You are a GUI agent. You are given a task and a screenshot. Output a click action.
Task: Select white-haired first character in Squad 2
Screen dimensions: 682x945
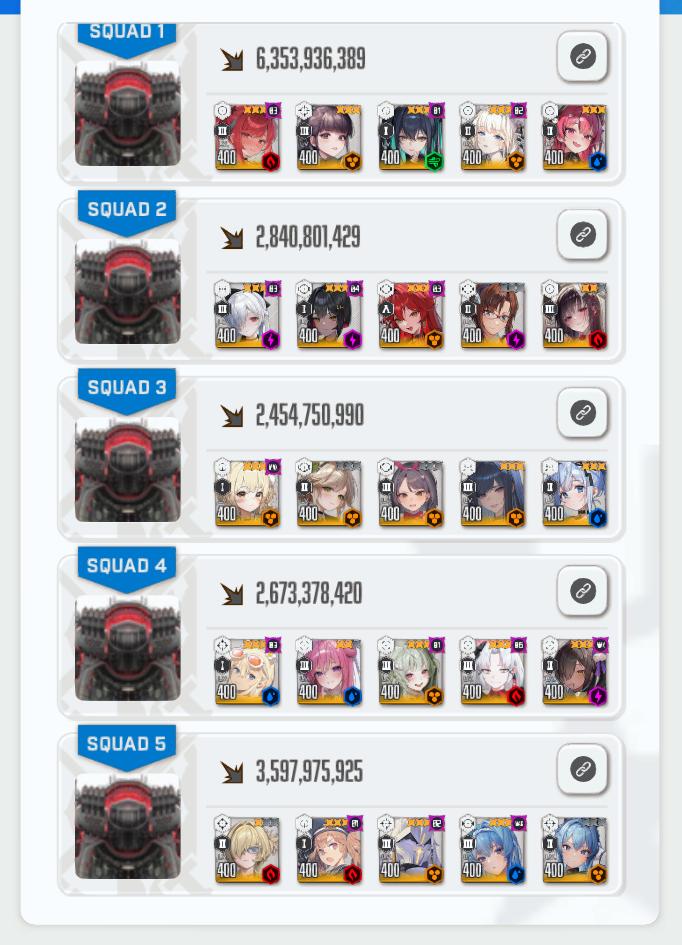click(x=248, y=315)
